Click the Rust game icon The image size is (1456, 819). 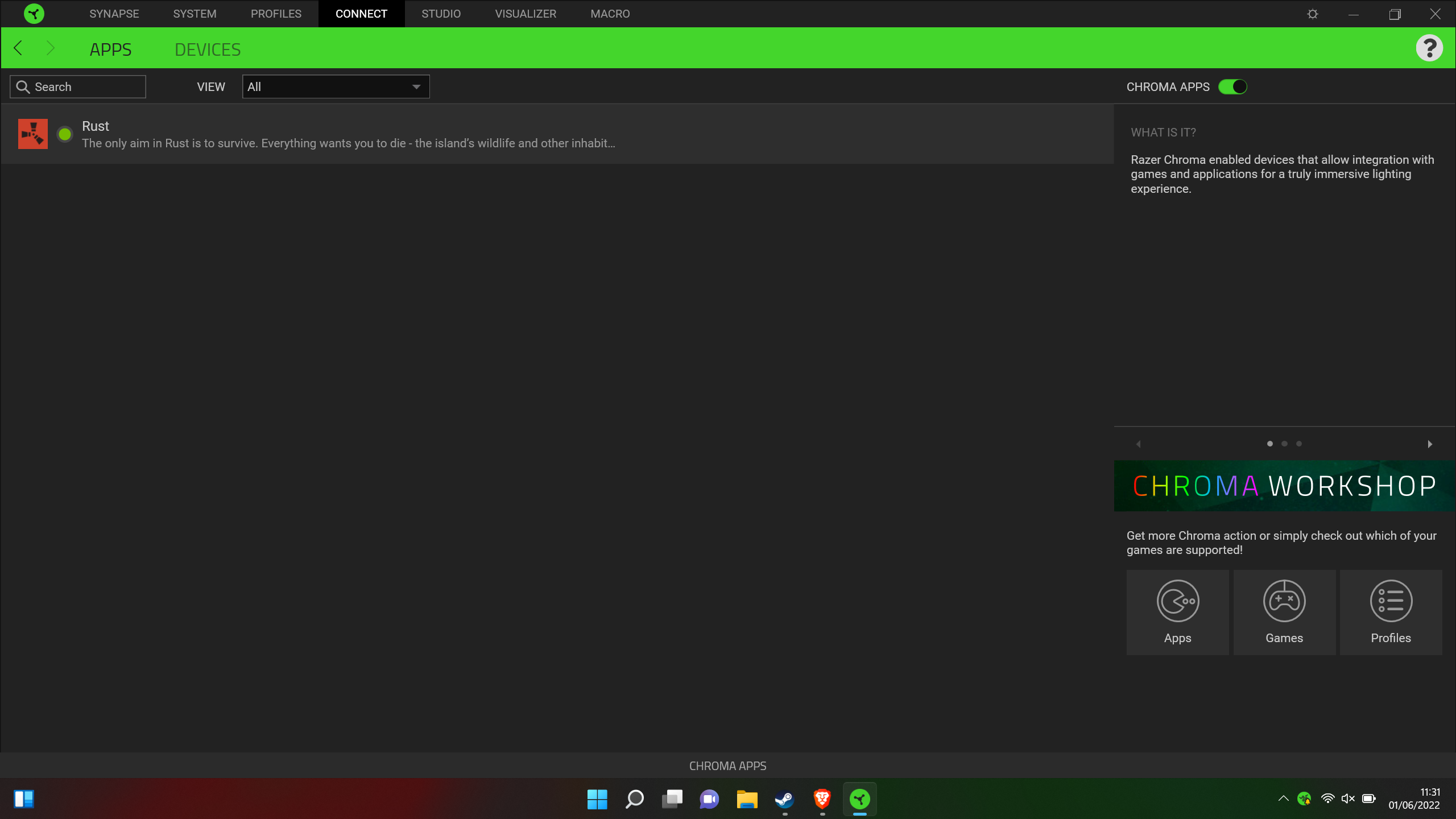point(33,134)
